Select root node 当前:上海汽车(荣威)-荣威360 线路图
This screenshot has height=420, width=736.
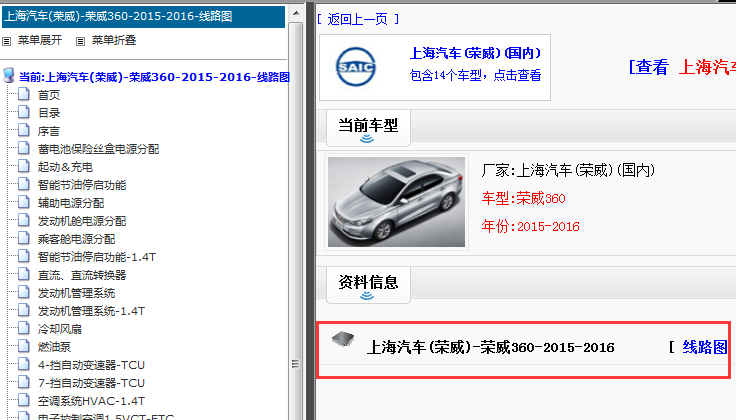click(x=154, y=77)
